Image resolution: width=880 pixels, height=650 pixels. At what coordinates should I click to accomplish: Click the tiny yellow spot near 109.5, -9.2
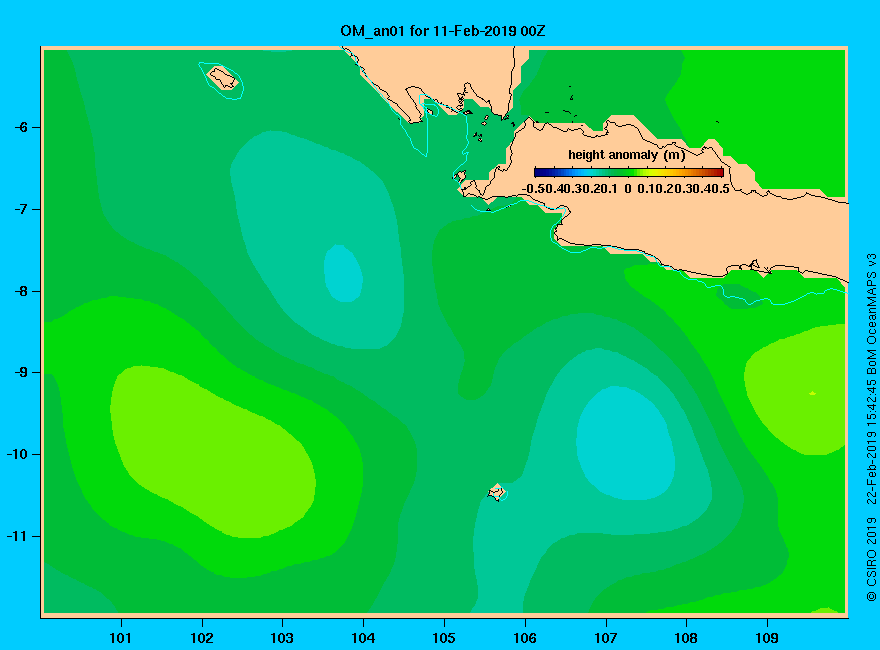pos(812,393)
